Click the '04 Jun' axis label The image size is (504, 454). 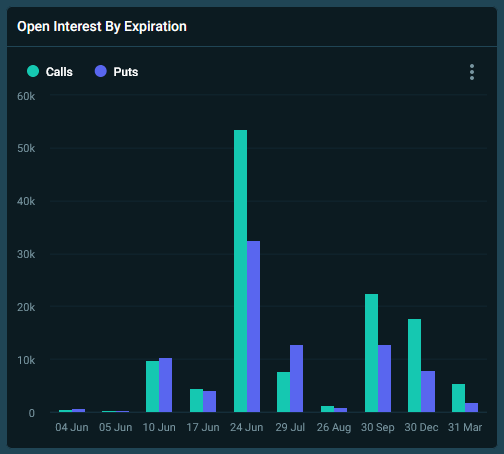coord(72,427)
